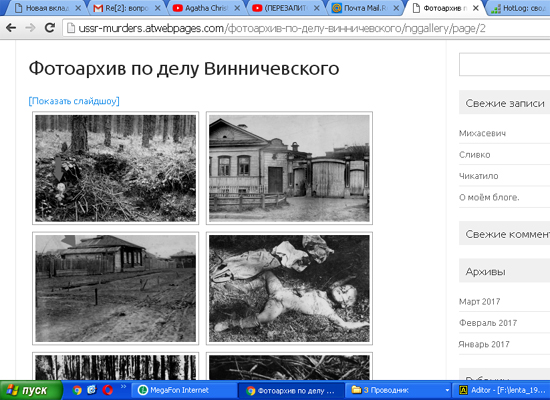Open the Проводник taskbar group dropdown arrow
Image resolution: width=550 pixels, height=400 pixels.
tap(447, 390)
